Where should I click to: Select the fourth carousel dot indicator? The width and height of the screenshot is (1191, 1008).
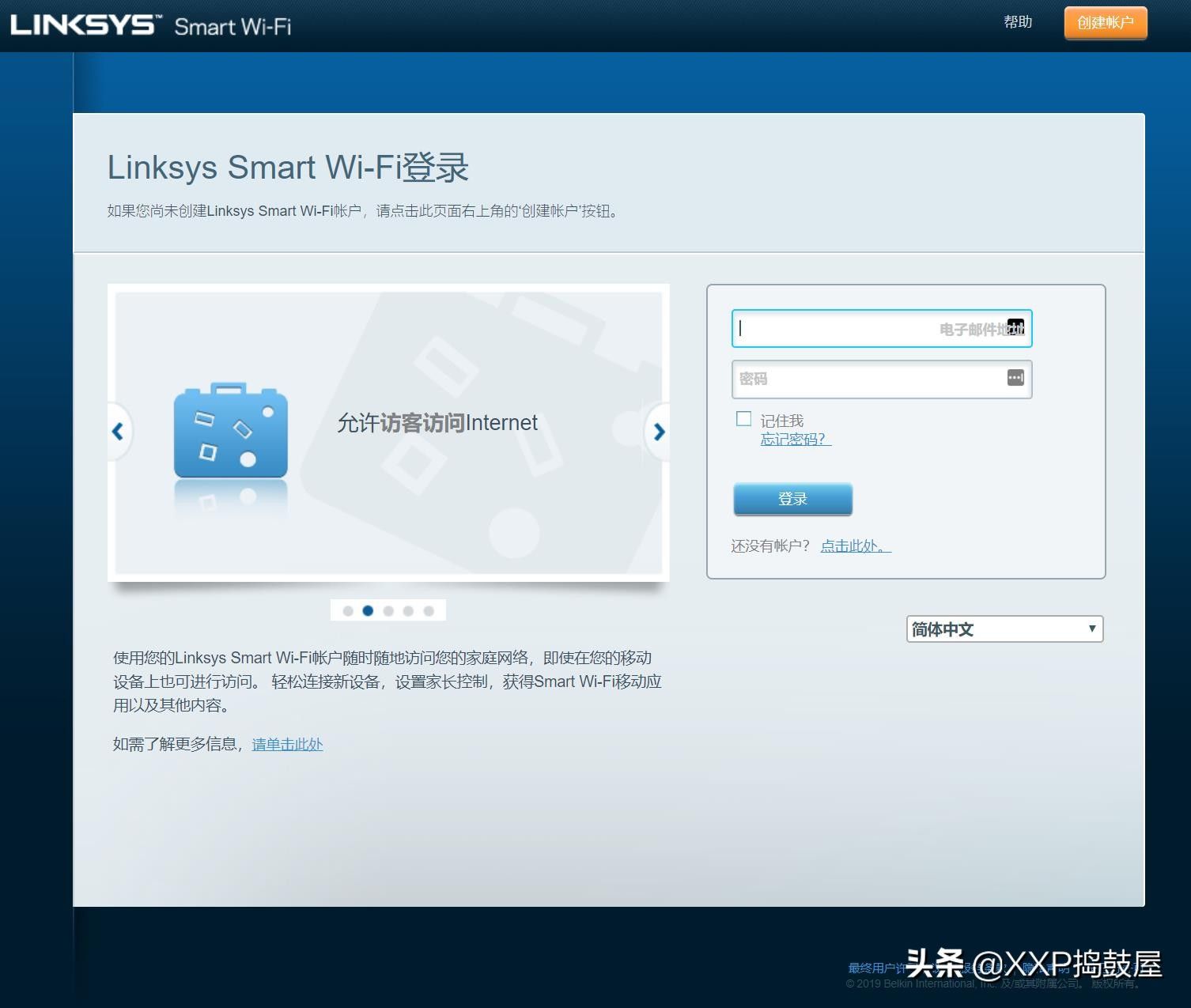point(408,611)
